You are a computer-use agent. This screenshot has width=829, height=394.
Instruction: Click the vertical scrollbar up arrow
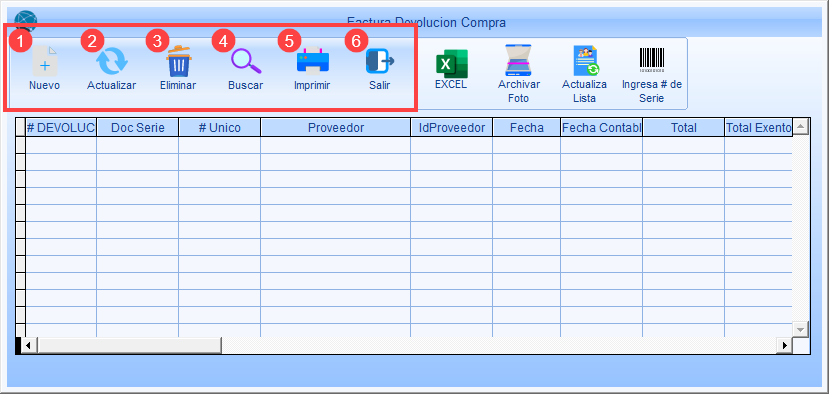tap(800, 126)
